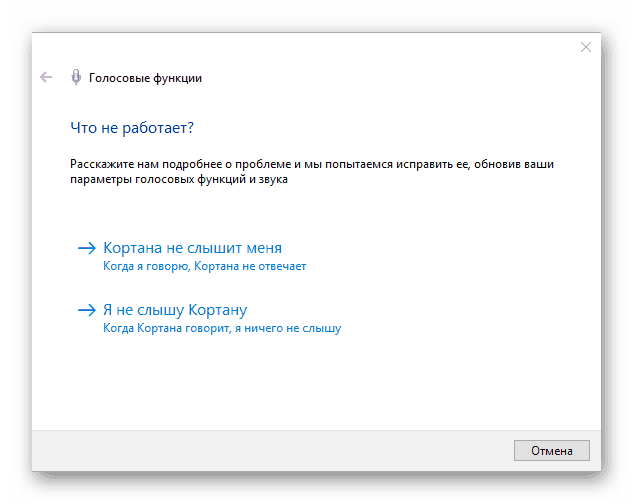
Task: Close the troubleshooter window with X
Action: (586, 47)
